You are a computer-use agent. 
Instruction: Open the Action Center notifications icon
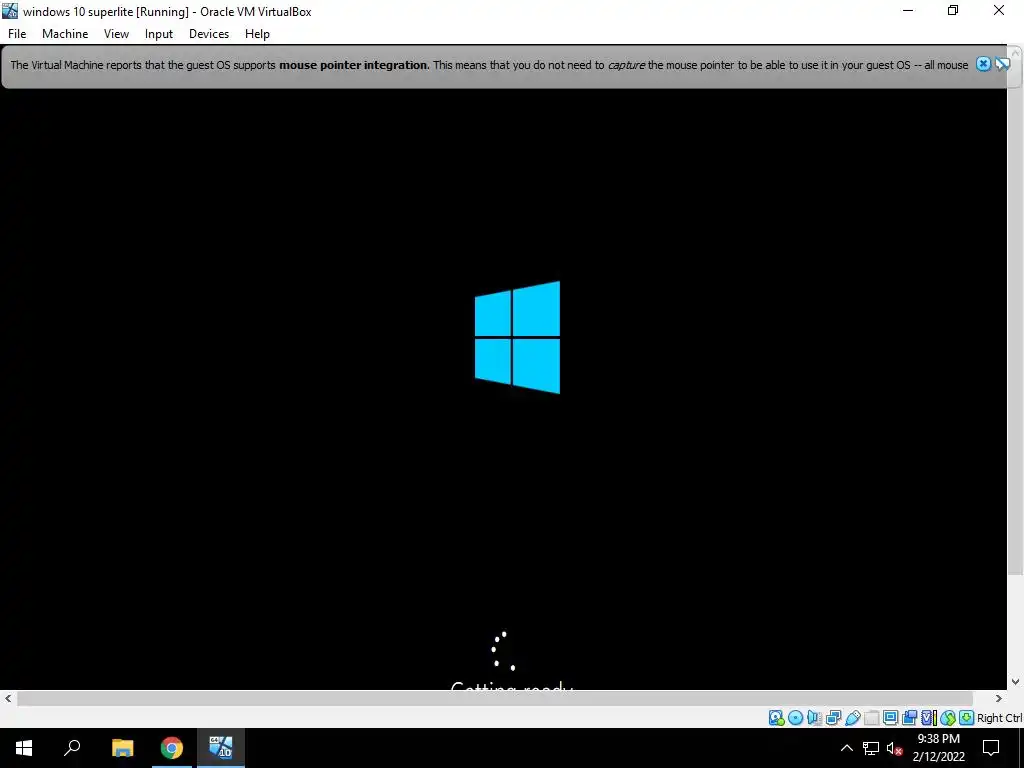coord(991,748)
